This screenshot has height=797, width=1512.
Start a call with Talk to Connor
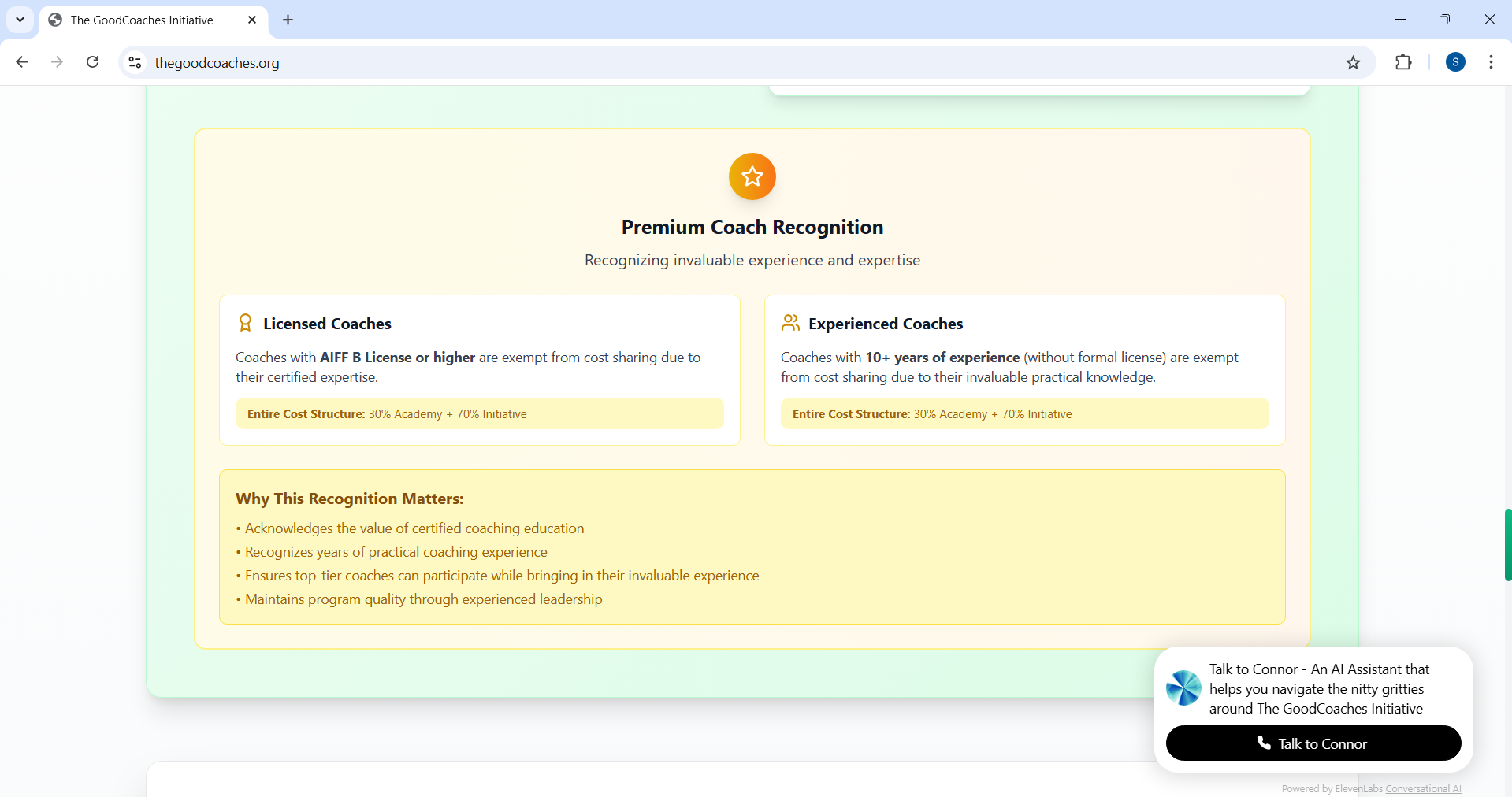[x=1313, y=743]
